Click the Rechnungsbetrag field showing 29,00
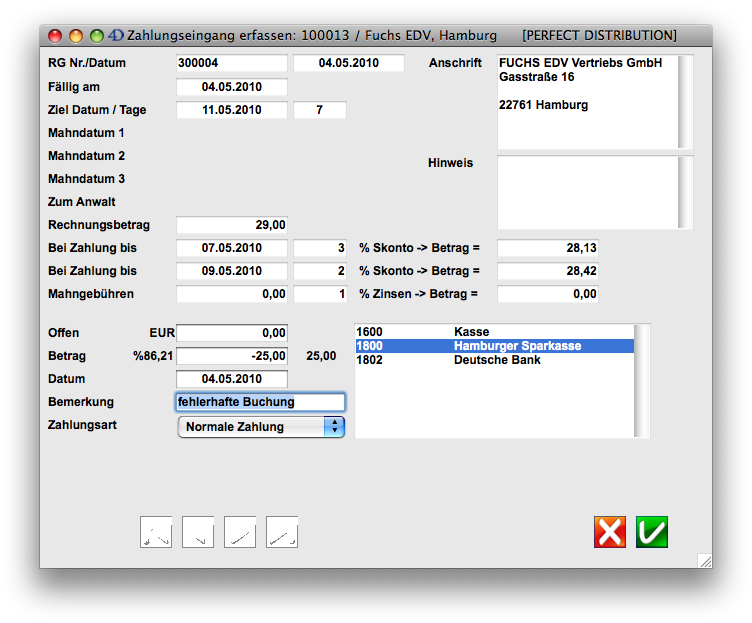This screenshot has width=752, height=623. pyautogui.click(x=232, y=225)
